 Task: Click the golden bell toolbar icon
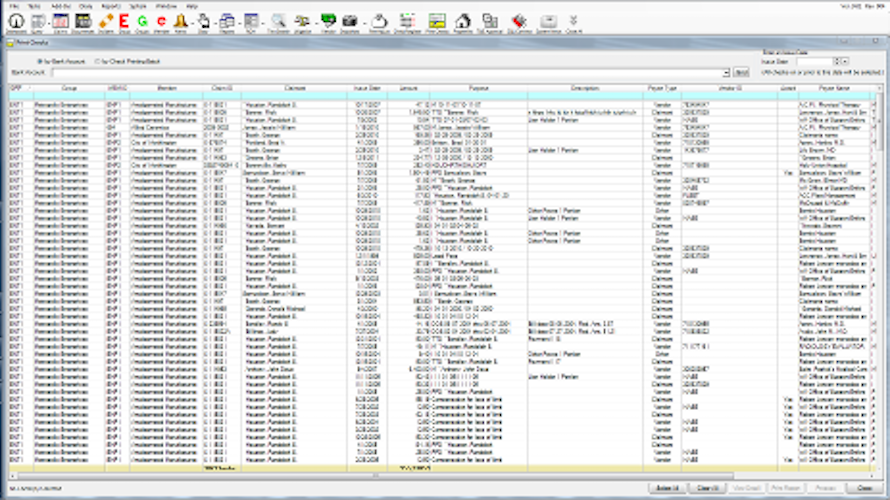(180, 22)
